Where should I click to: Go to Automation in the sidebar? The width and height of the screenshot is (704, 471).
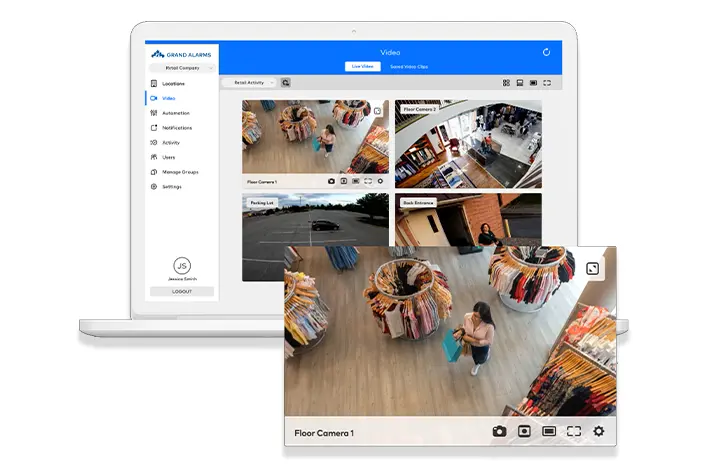pos(175,113)
